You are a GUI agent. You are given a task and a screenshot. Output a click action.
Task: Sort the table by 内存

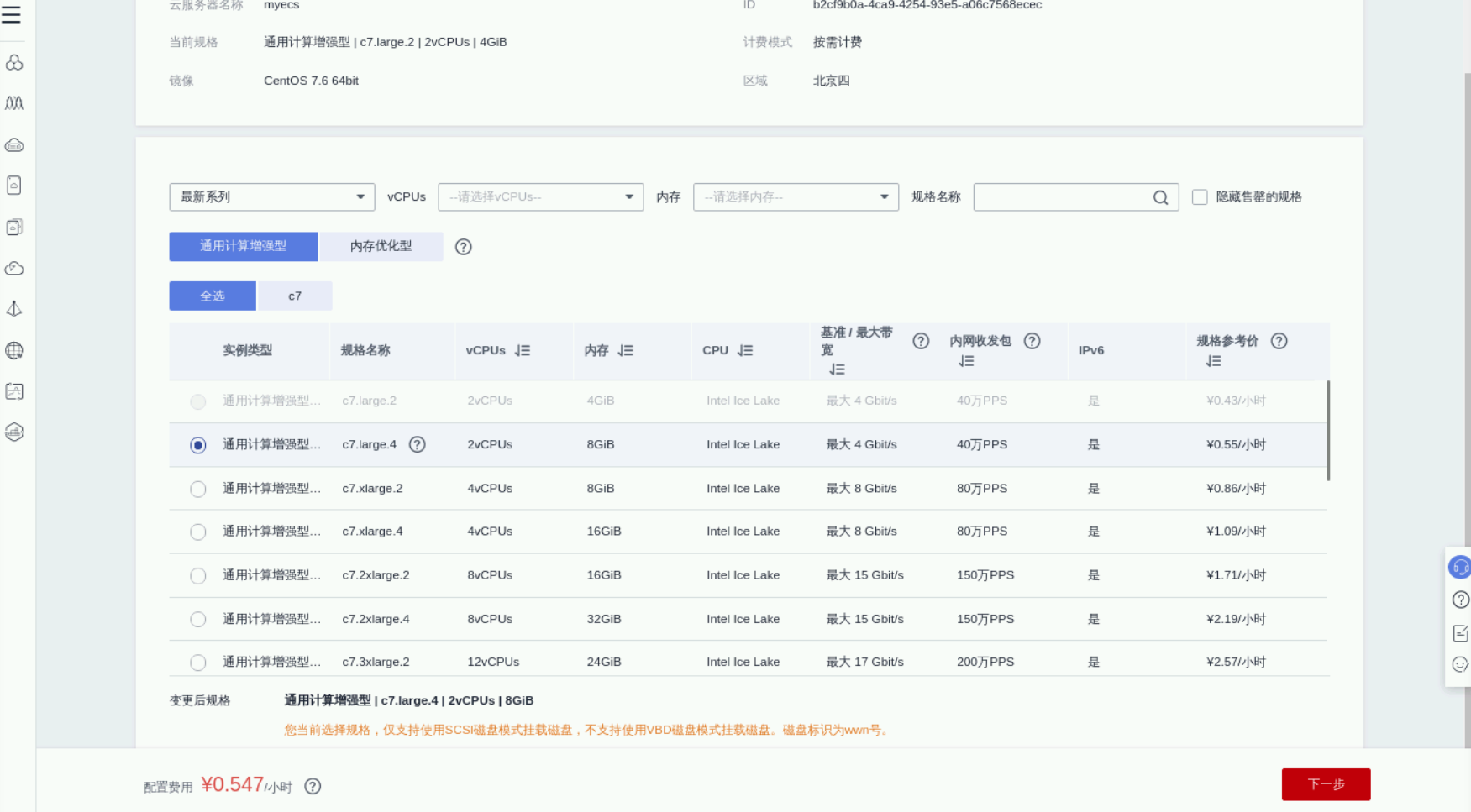point(626,351)
